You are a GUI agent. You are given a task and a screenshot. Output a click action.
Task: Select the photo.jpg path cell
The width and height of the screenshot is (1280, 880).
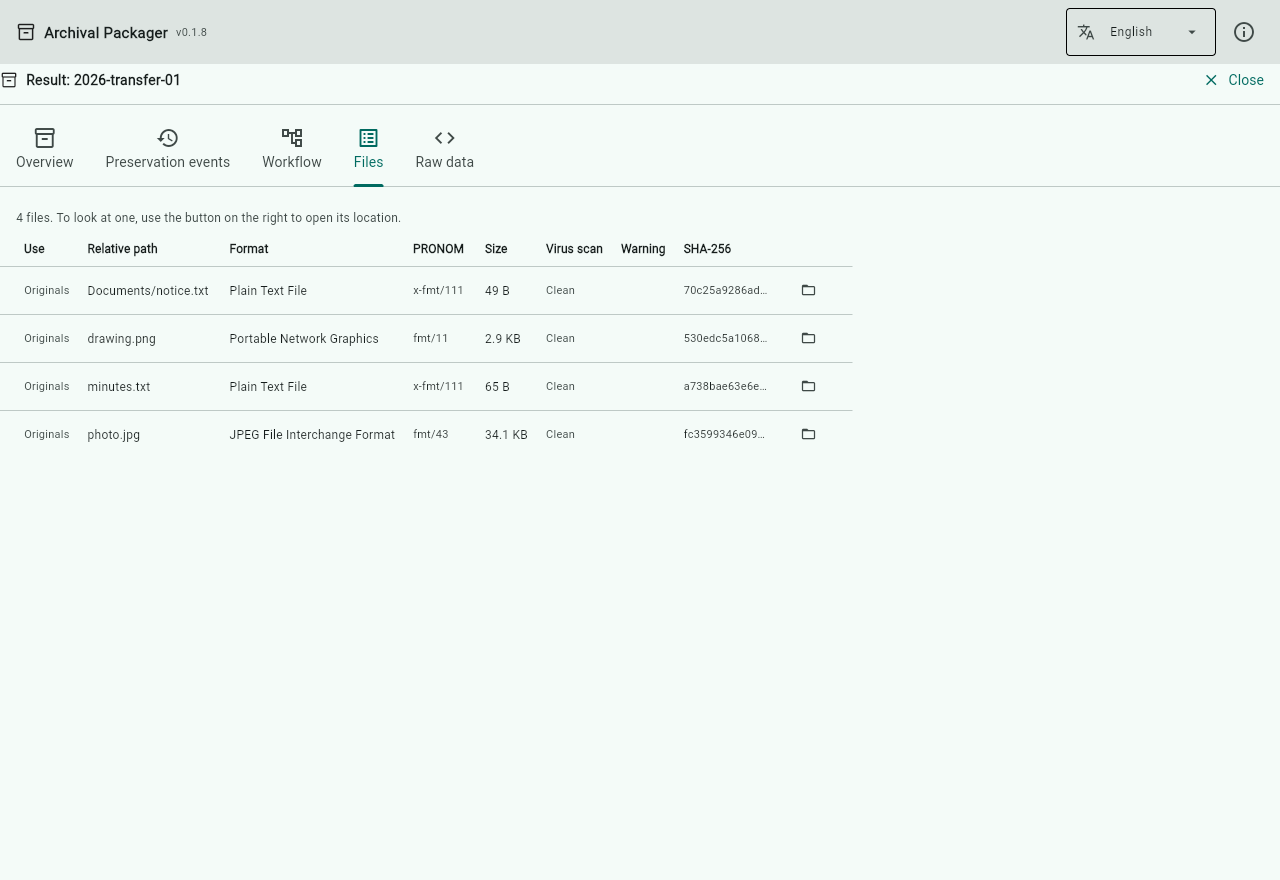114,435
